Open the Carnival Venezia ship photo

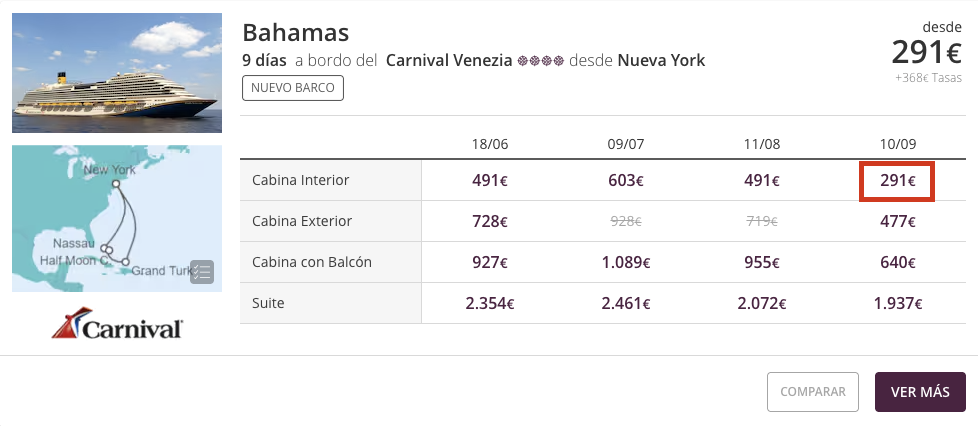[x=117, y=73]
